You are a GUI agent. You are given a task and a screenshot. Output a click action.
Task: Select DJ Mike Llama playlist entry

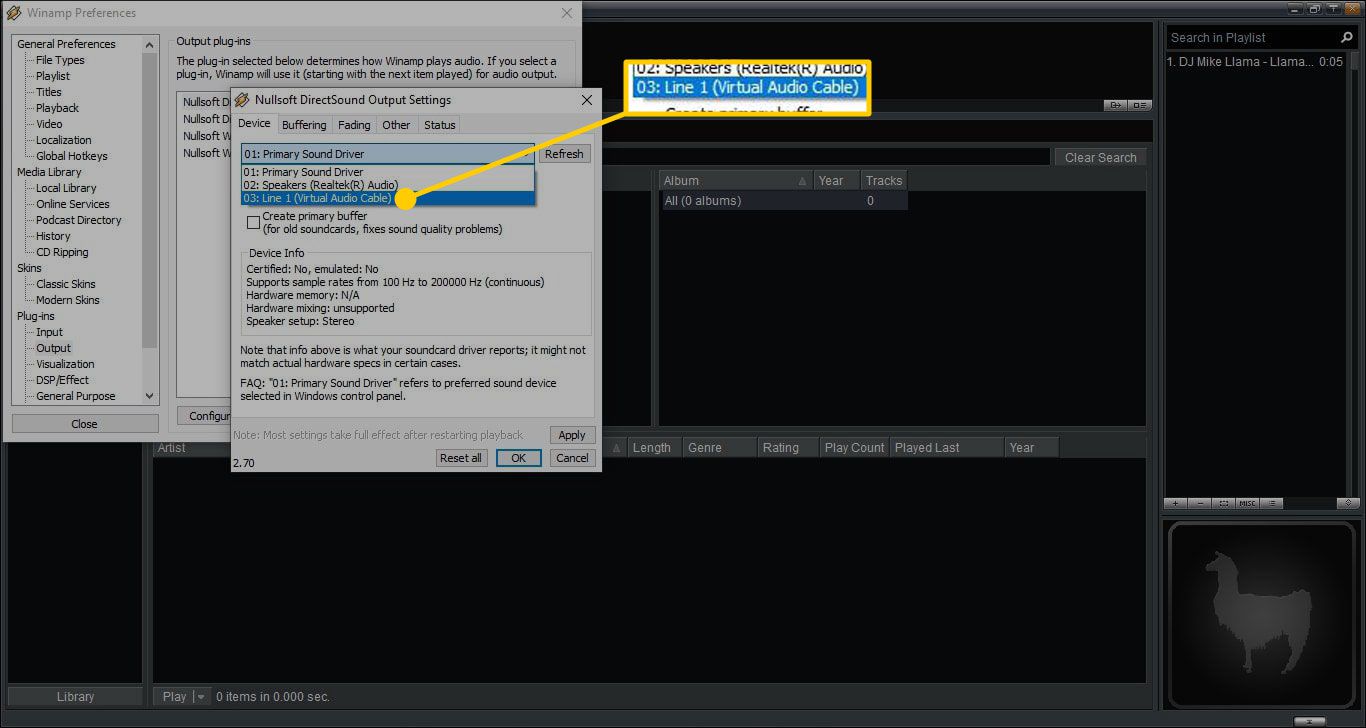pos(1257,61)
